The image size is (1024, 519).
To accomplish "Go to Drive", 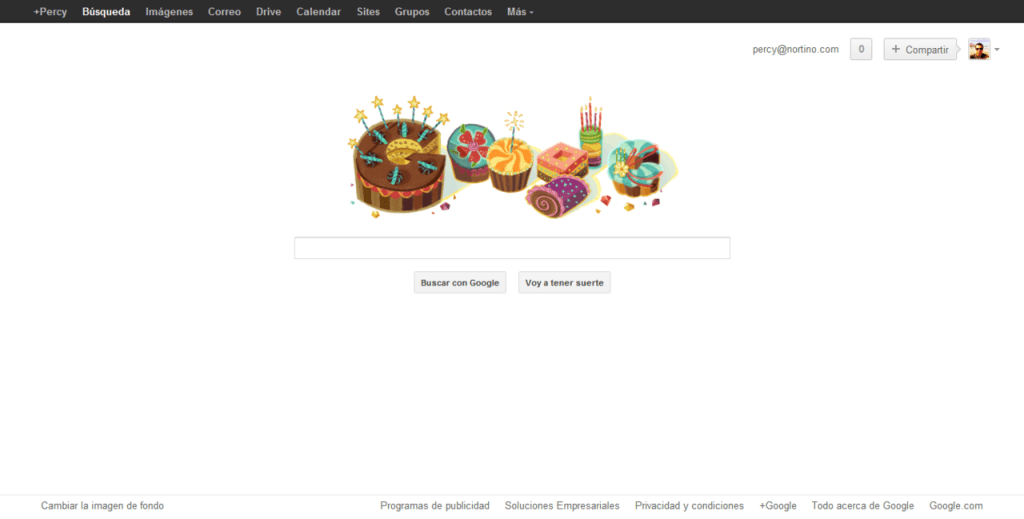I will click(x=269, y=12).
